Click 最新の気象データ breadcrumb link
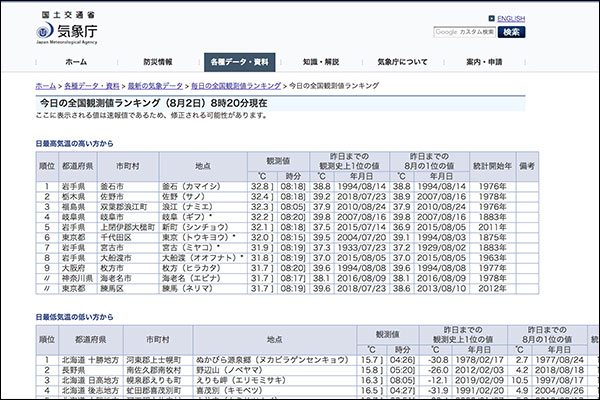 click(158, 87)
